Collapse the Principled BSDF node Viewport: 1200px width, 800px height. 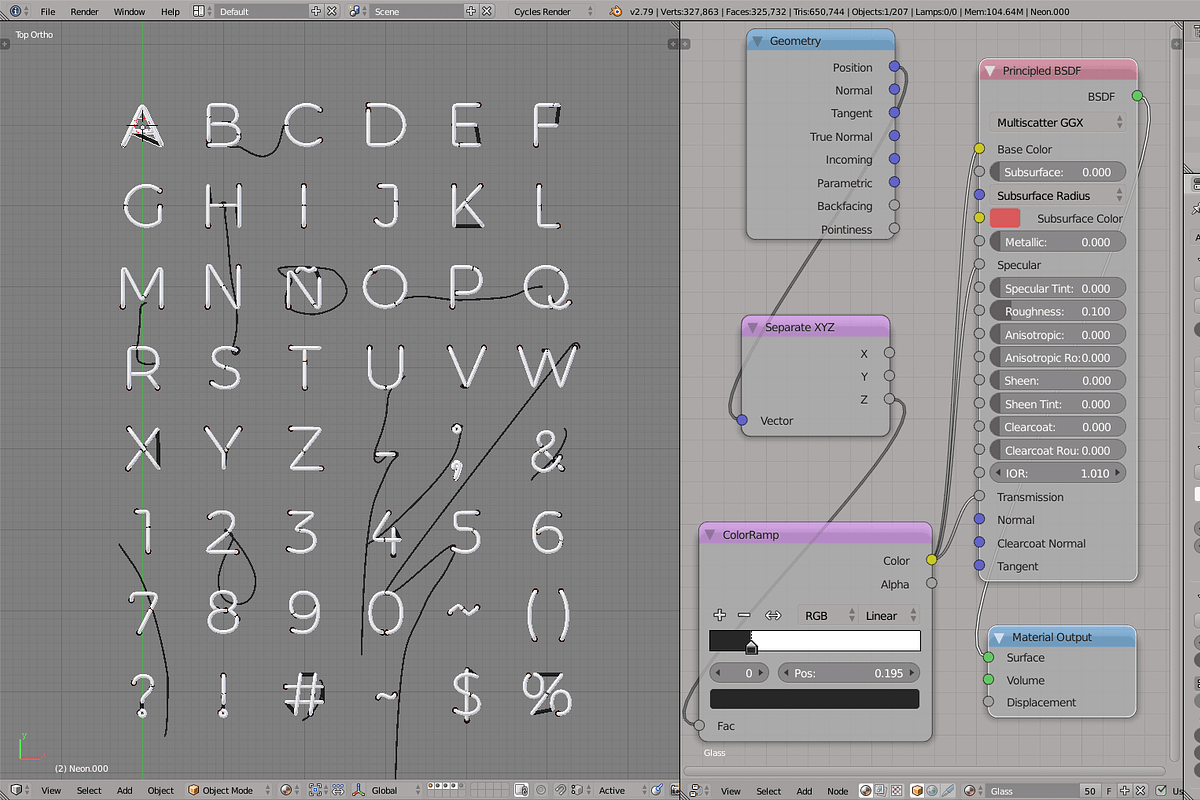pyautogui.click(x=990, y=71)
